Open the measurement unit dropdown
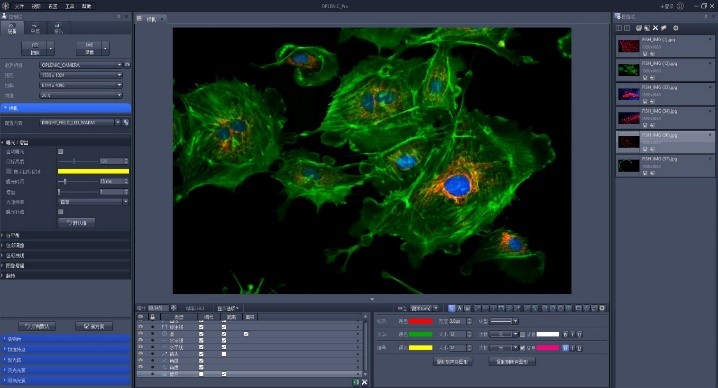This screenshot has width=718, height=388. coord(424,308)
